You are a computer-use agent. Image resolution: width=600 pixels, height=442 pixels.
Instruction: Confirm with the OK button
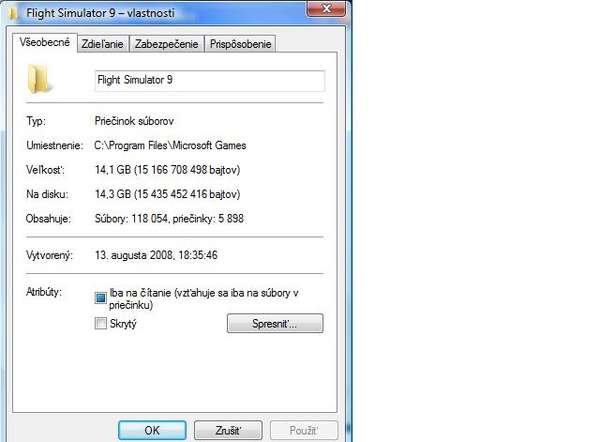(152, 430)
